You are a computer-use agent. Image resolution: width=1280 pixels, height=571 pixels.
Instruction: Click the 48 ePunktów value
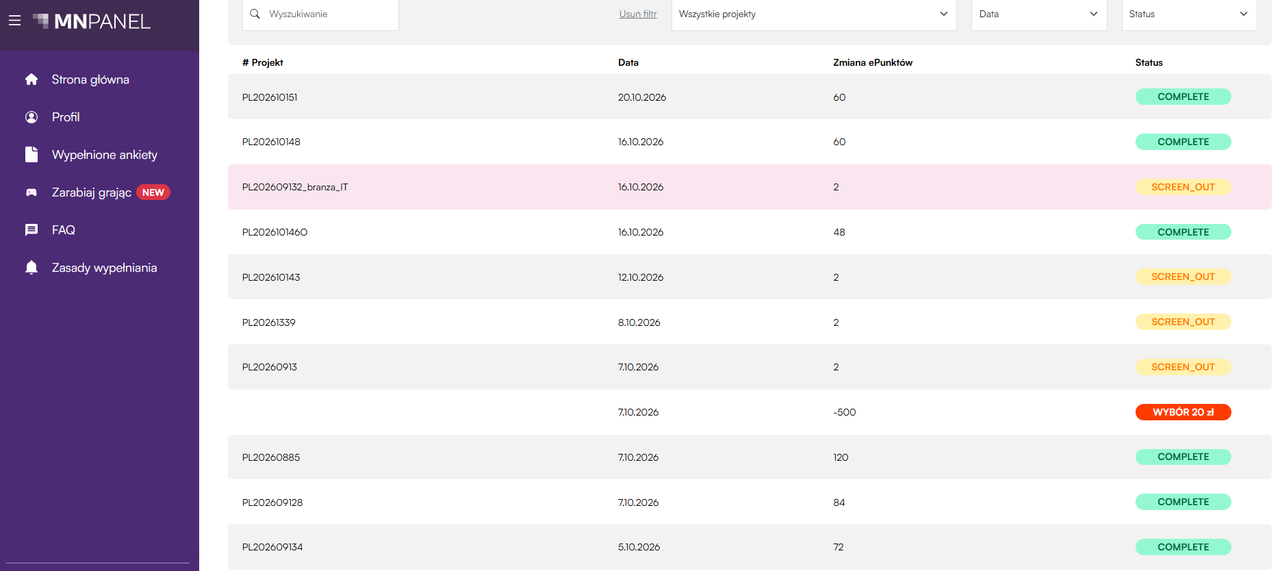(838, 232)
